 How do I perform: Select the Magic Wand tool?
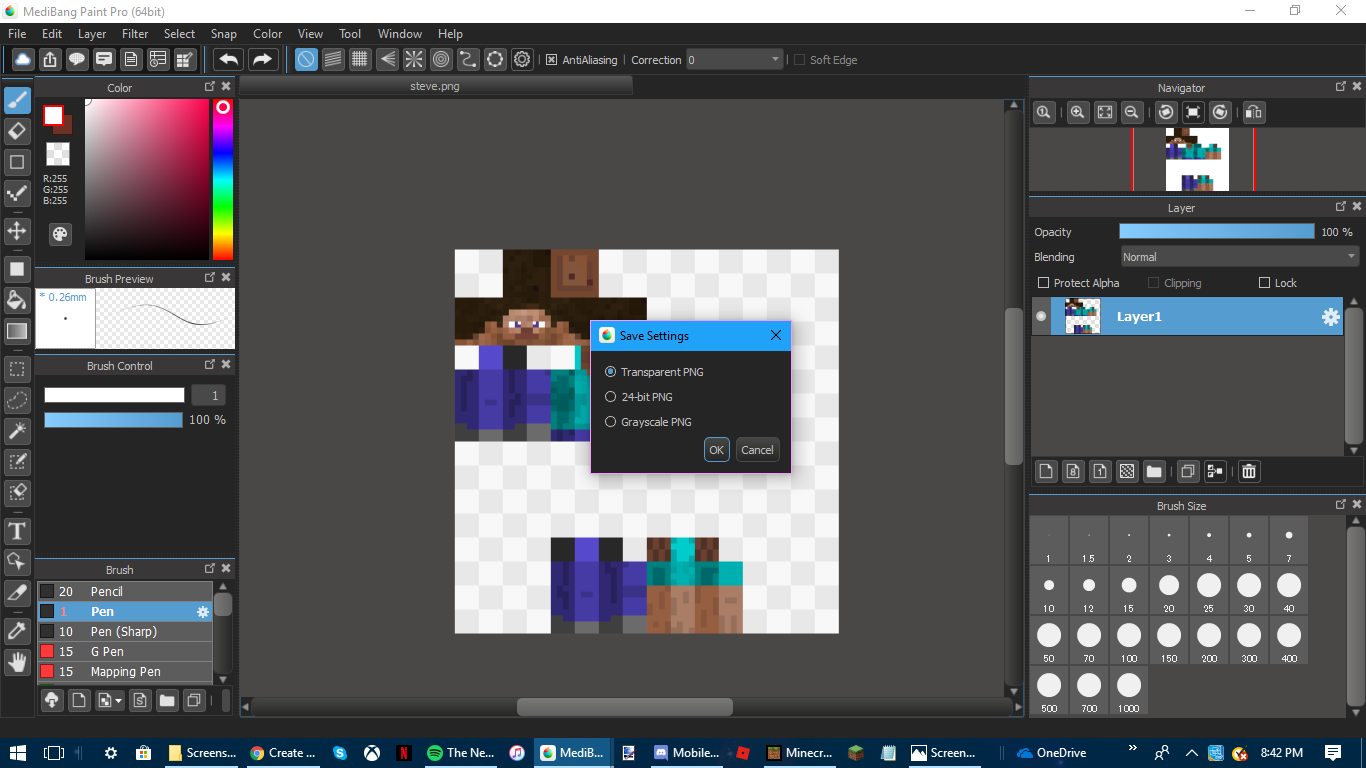pos(17,431)
